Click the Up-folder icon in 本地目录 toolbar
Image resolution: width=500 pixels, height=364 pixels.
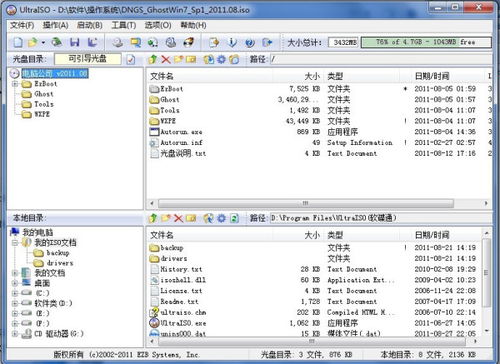[153, 218]
